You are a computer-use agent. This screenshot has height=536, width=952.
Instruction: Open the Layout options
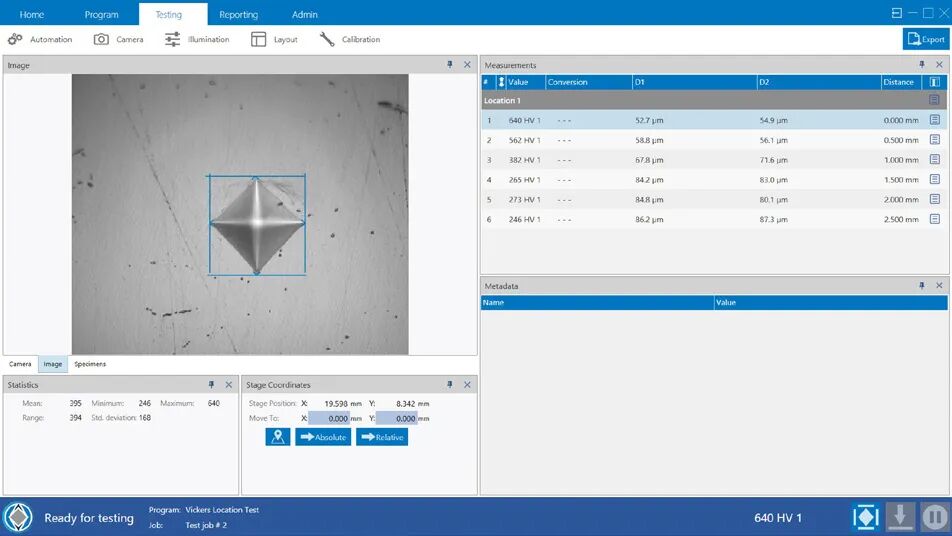click(x=274, y=39)
